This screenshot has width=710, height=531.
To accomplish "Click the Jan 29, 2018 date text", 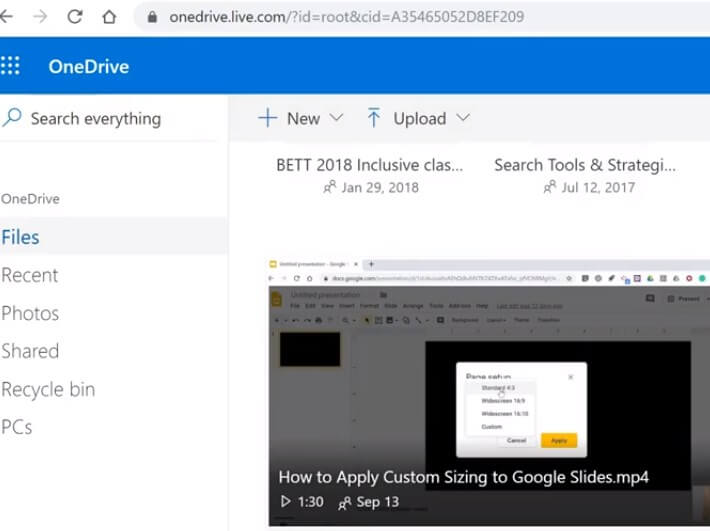I will 380,187.
